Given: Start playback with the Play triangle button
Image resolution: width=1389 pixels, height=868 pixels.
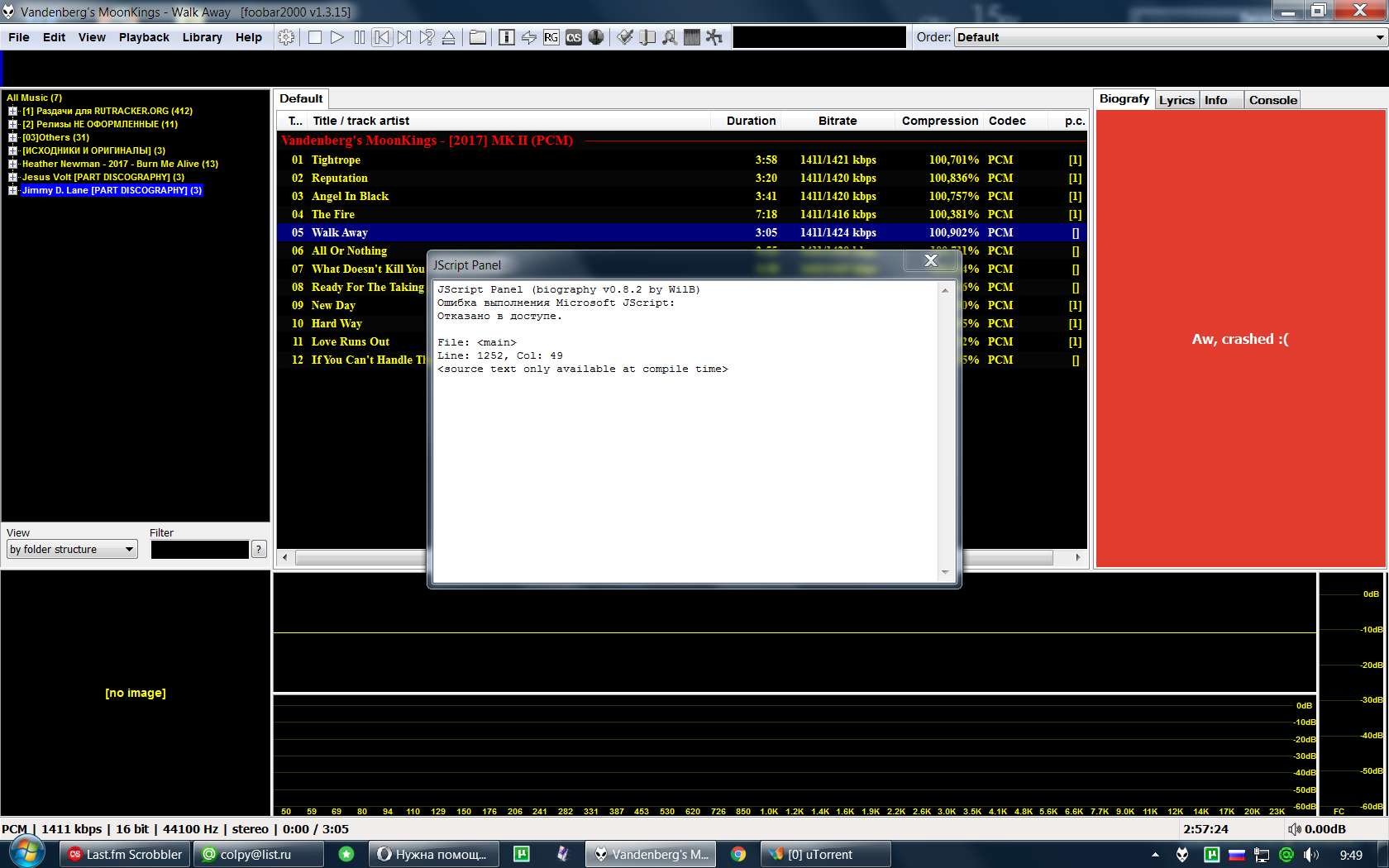Looking at the screenshot, I should tap(337, 37).
